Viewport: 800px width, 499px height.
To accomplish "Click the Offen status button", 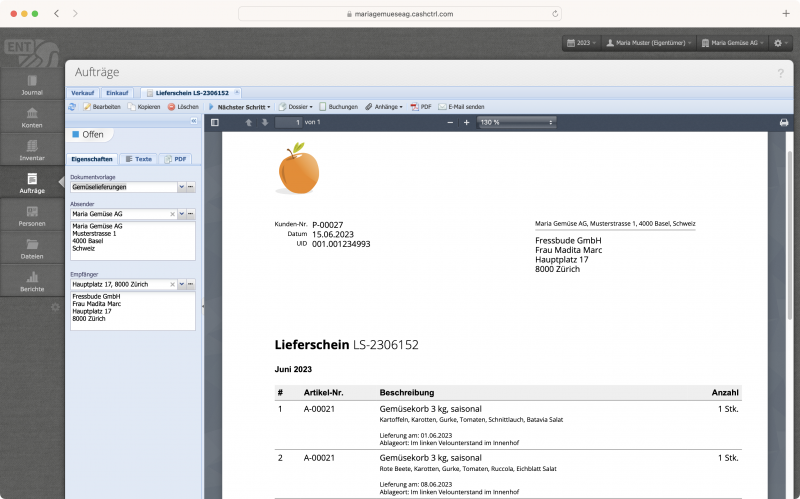I will (x=88, y=135).
